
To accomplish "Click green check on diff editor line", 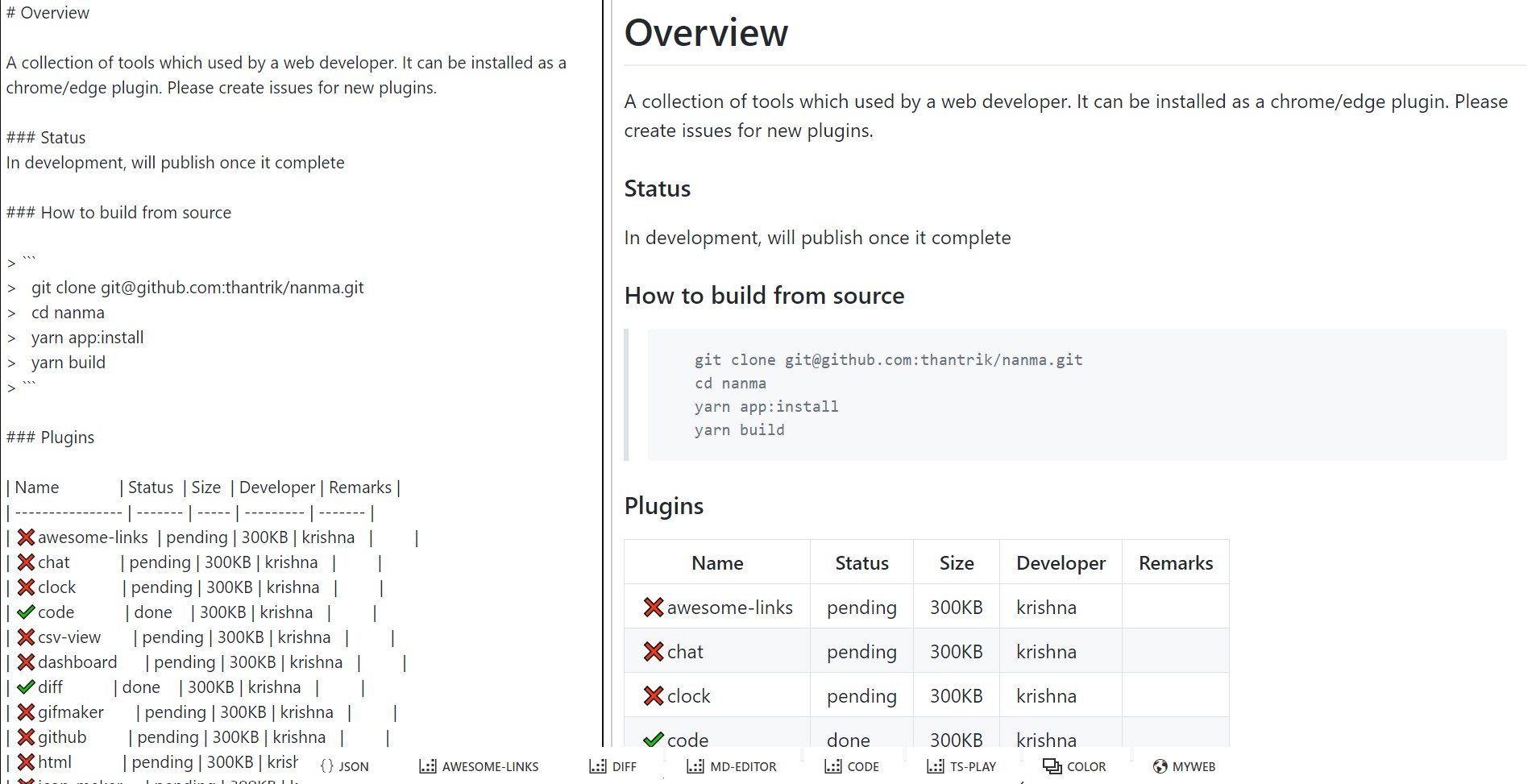I will [26, 687].
